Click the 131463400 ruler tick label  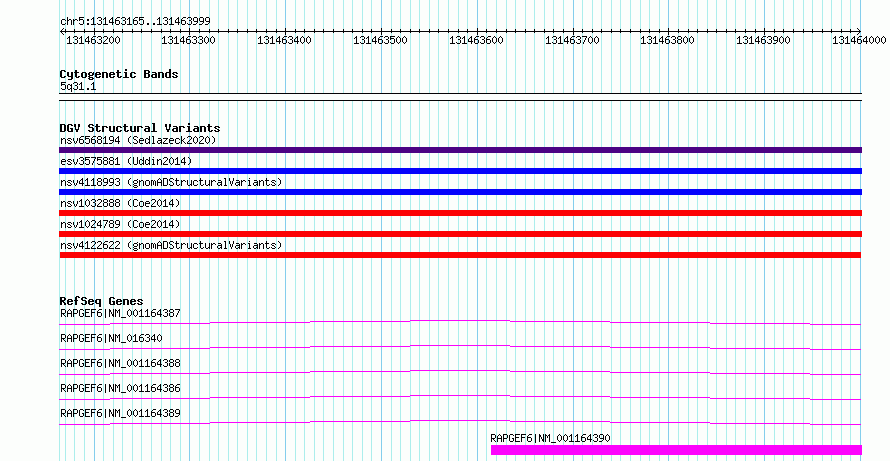point(284,41)
